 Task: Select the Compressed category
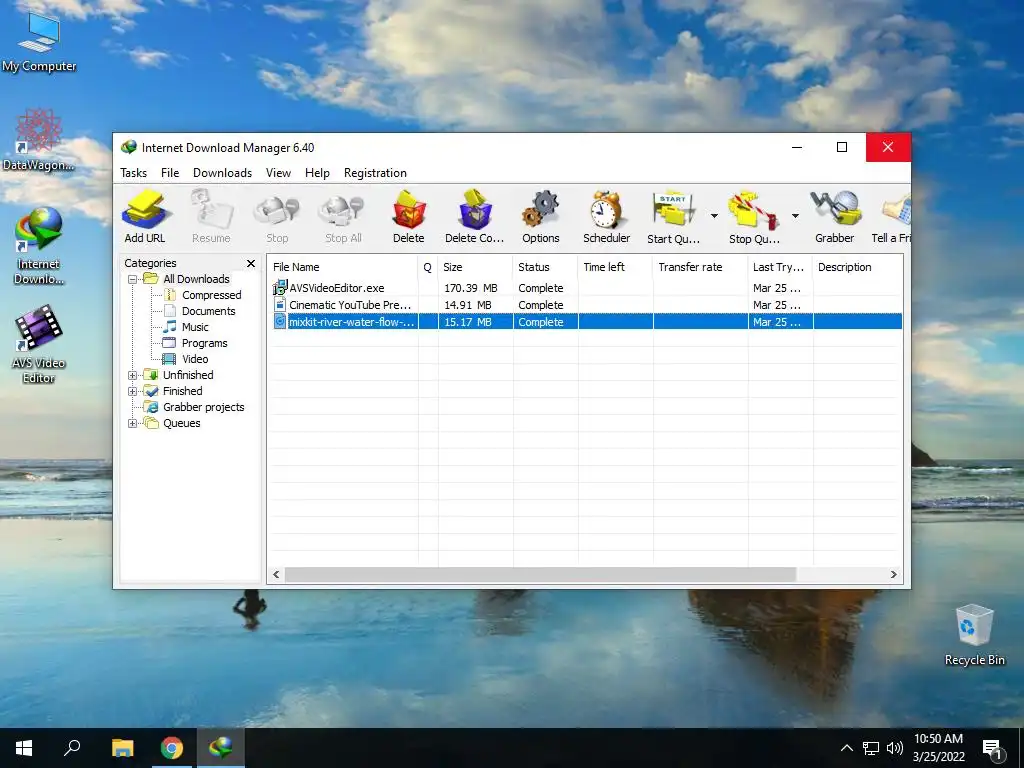point(212,295)
